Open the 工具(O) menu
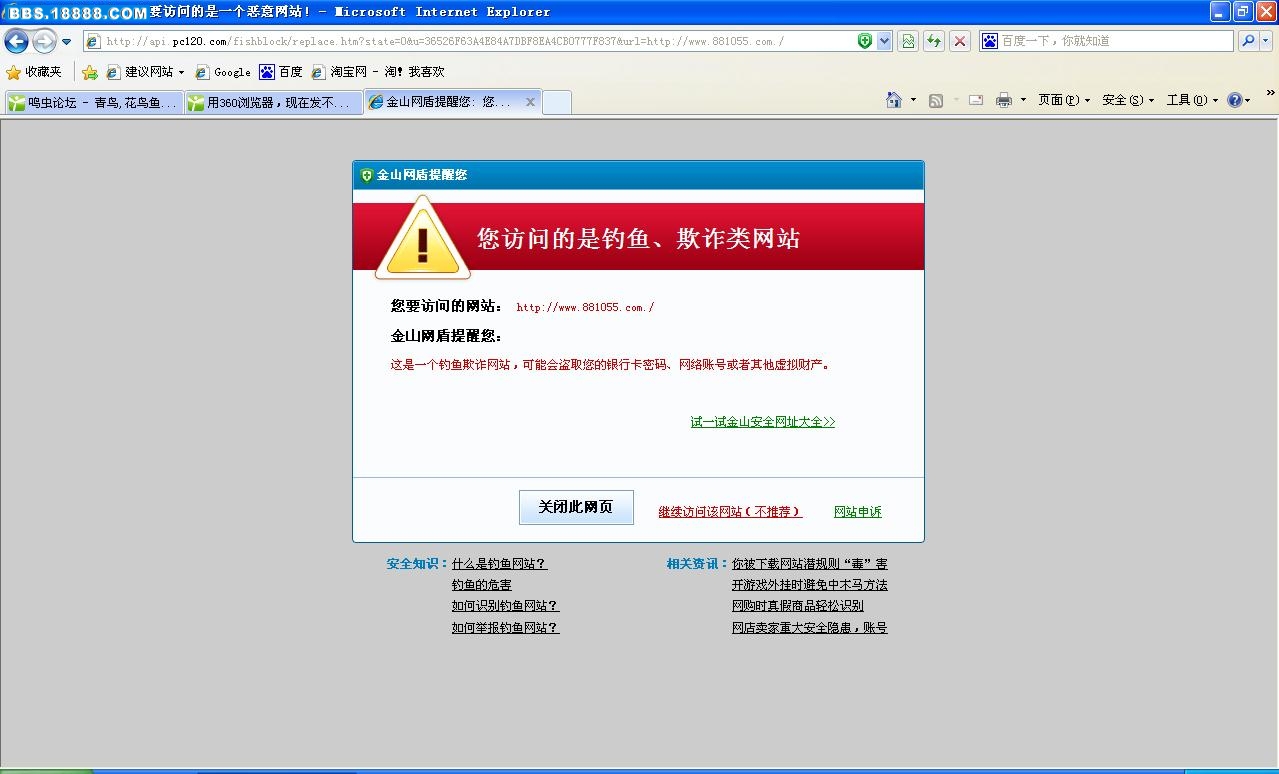Screen dimensions: 1279x774 1192,100
